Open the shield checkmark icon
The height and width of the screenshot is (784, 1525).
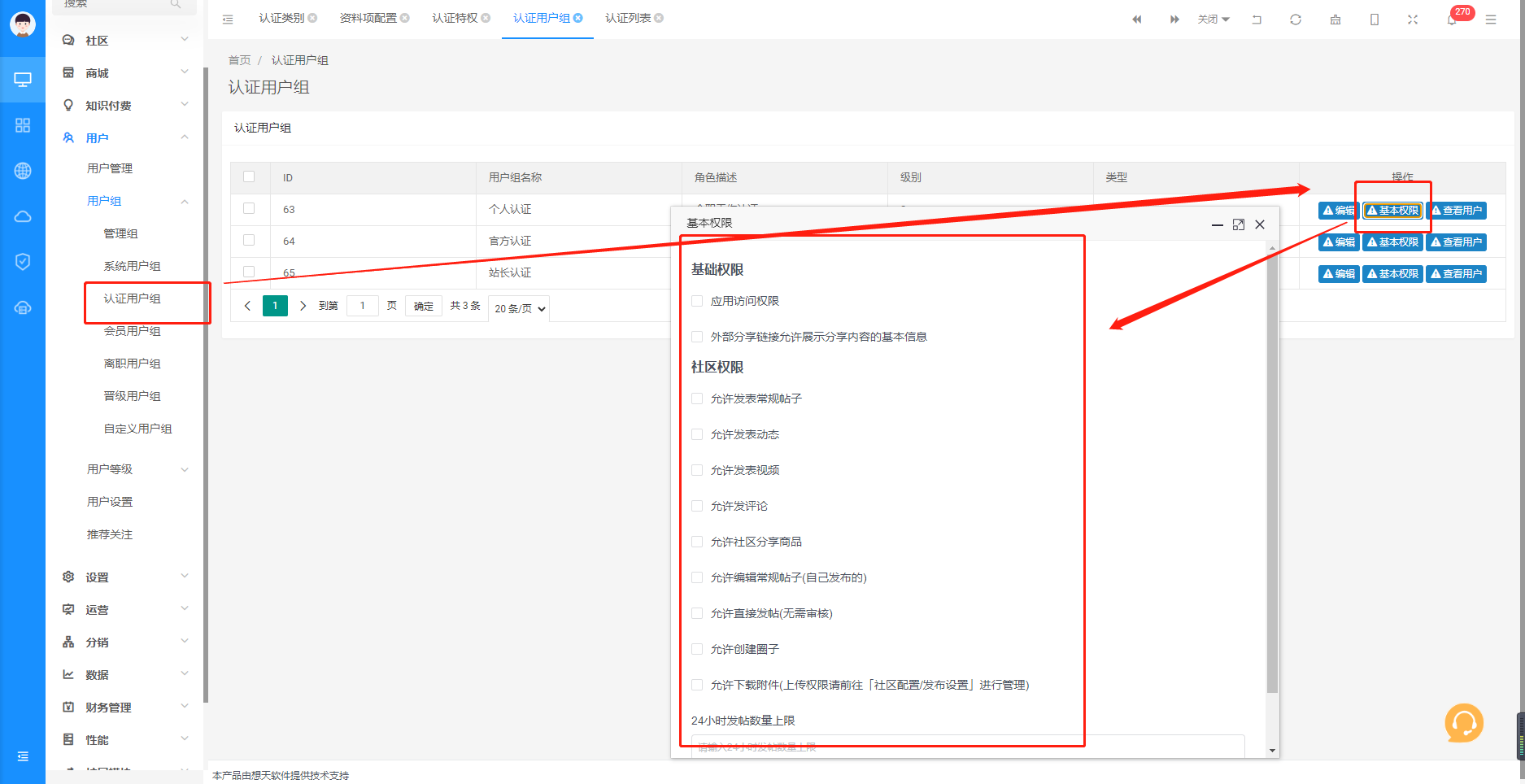[23, 262]
